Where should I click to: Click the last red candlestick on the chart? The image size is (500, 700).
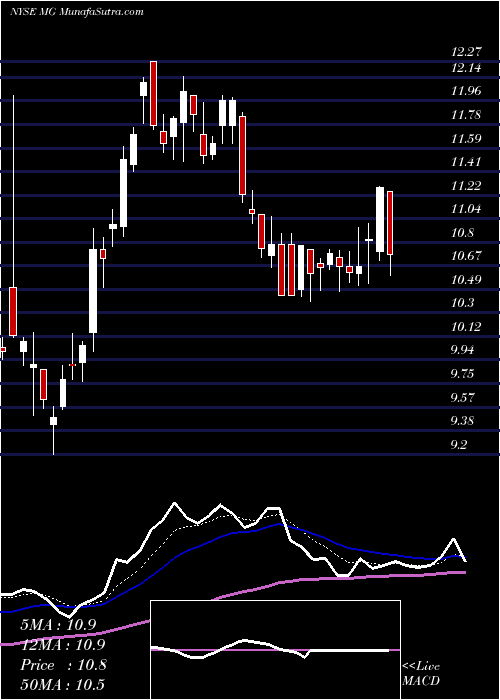[x=390, y=223]
